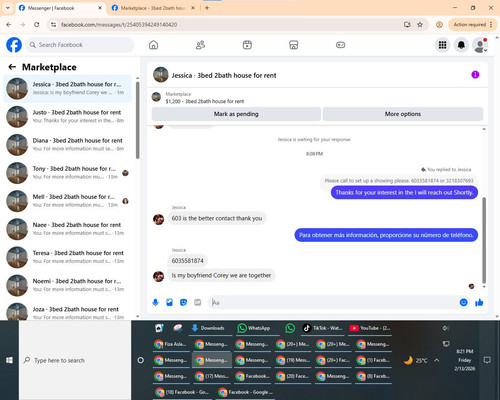Open the $1,200 3bed 2bath listing link
500x400 pixels.
point(205,101)
